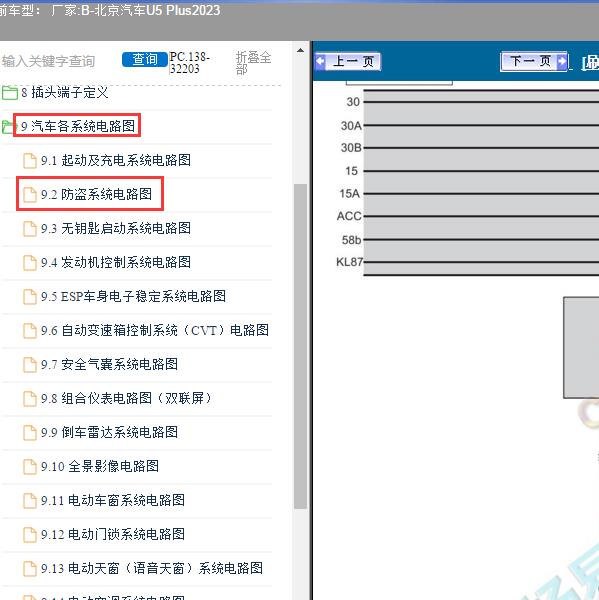Click document icon of 9.7 安全气囊系统电路图
Screen dimensions: 599x600
click(30, 365)
